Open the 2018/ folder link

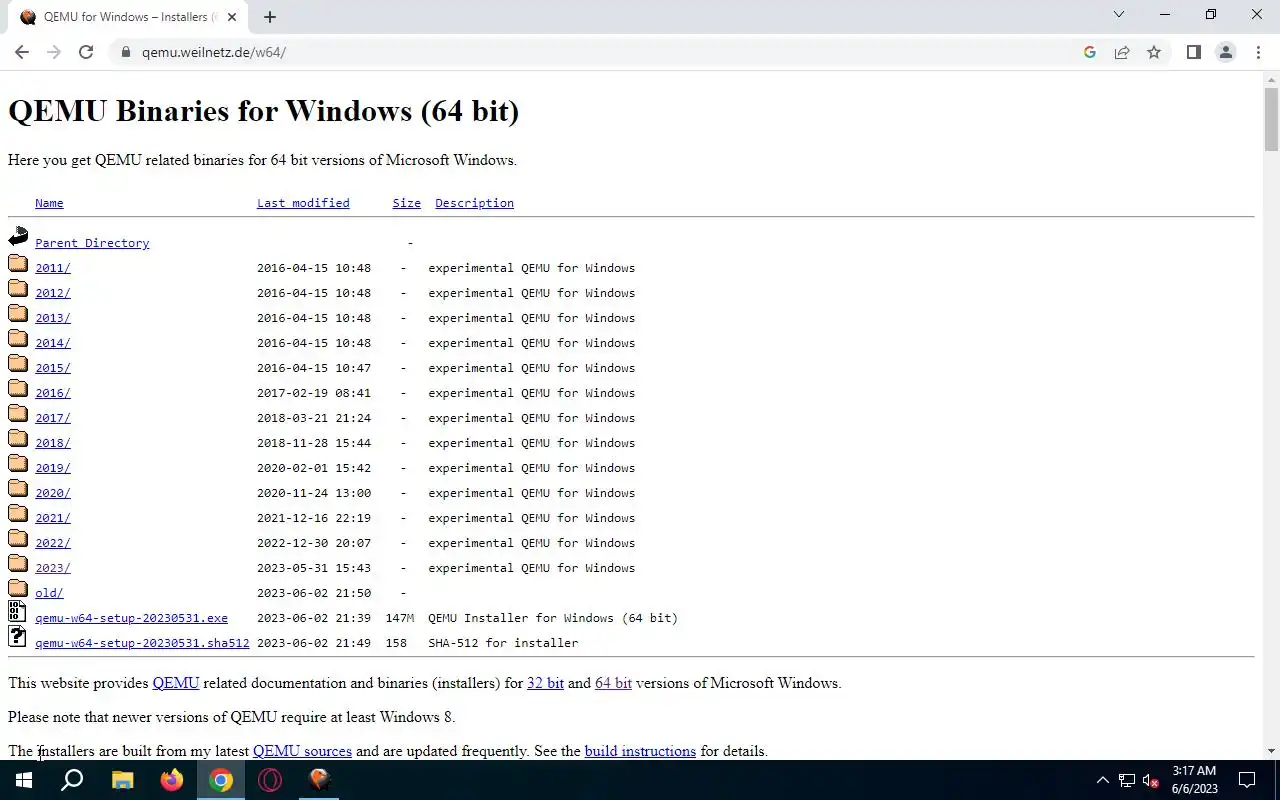(53, 443)
